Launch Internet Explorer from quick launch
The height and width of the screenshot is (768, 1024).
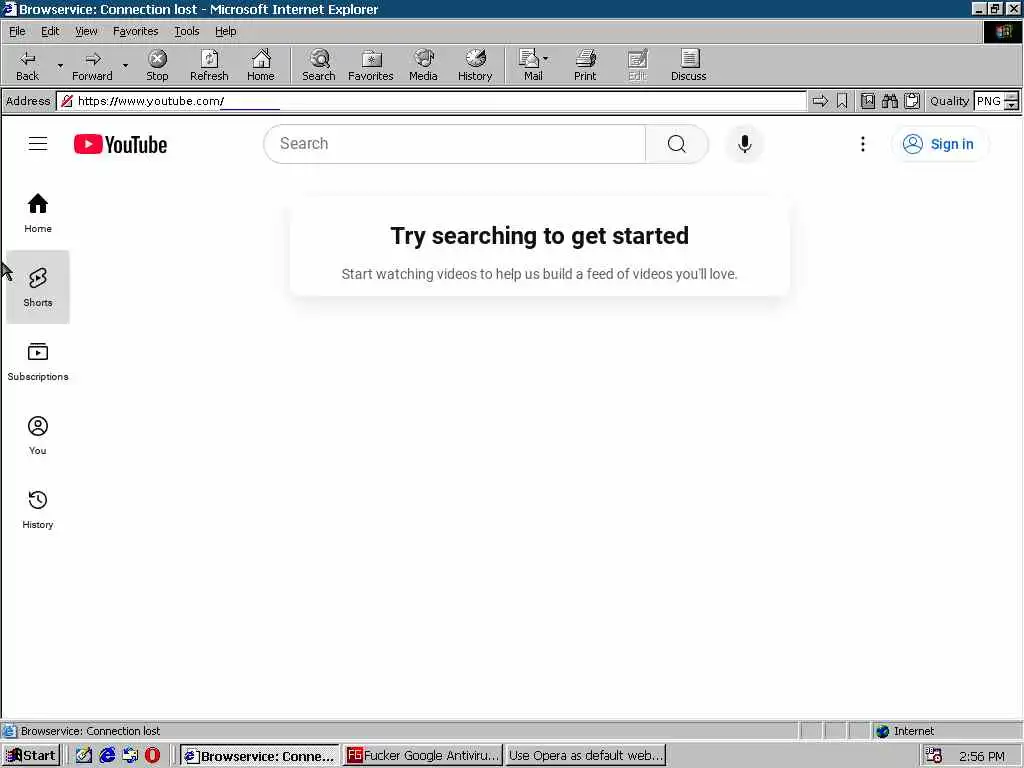(108, 756)
